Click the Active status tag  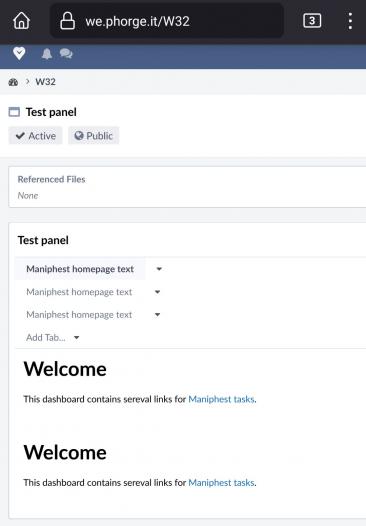(x=36, y=136)
